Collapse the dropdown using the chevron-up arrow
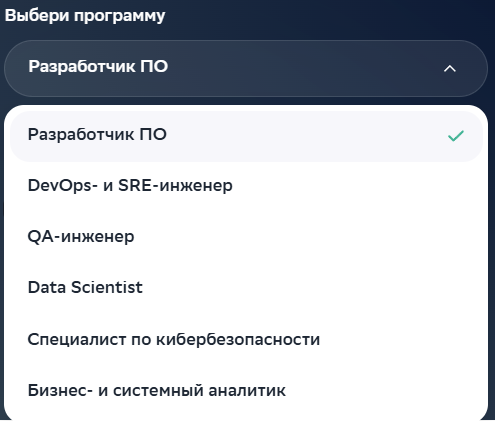Viewport: 495px width, 421px height. [450, 69]
